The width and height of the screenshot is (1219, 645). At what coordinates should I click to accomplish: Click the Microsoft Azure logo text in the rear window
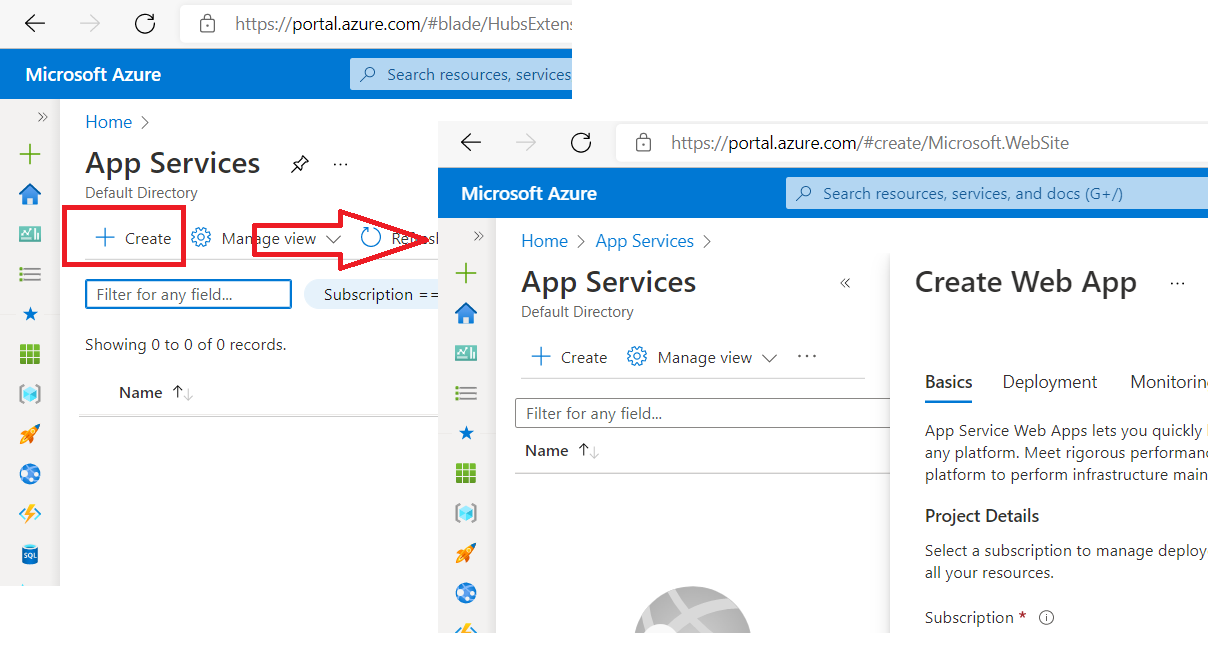93,74
